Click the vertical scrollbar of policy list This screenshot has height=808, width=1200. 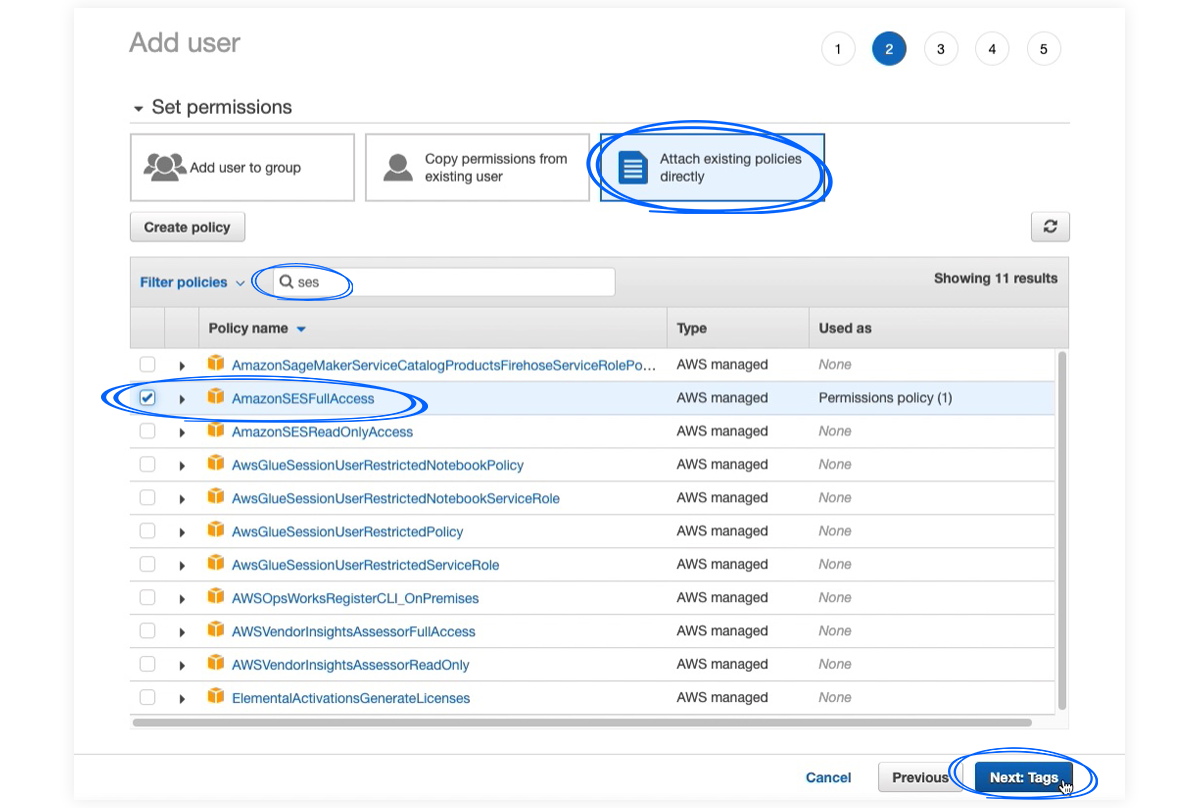click(x=1062, y=530)
